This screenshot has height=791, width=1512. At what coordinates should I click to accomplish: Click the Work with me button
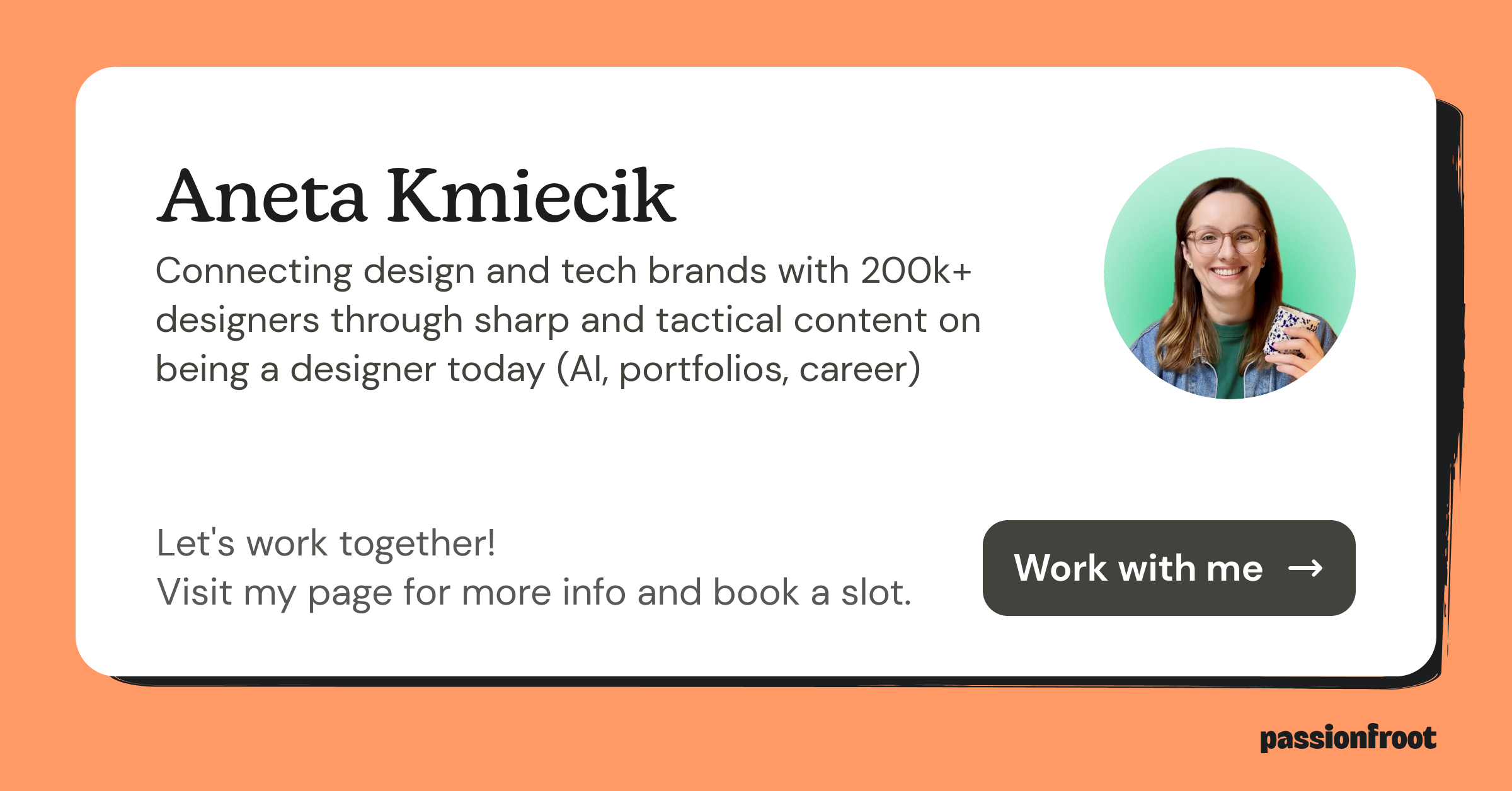1169,568
